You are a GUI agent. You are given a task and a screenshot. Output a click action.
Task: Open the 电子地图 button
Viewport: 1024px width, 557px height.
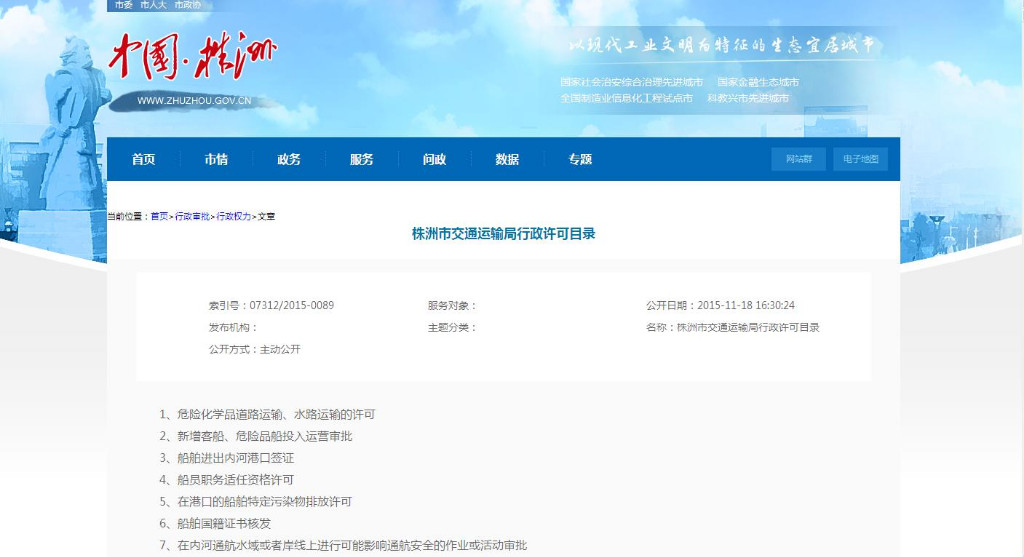click(x=860, y=160)
